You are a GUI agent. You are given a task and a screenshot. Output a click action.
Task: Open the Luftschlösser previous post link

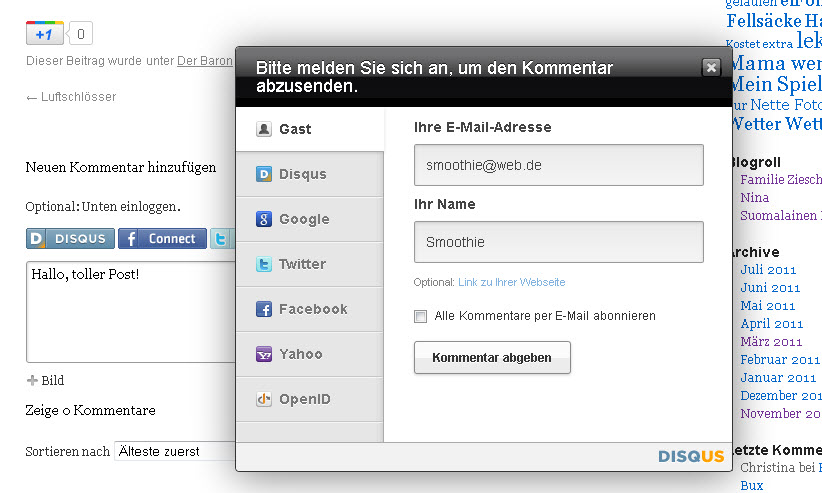coord(71,97)
